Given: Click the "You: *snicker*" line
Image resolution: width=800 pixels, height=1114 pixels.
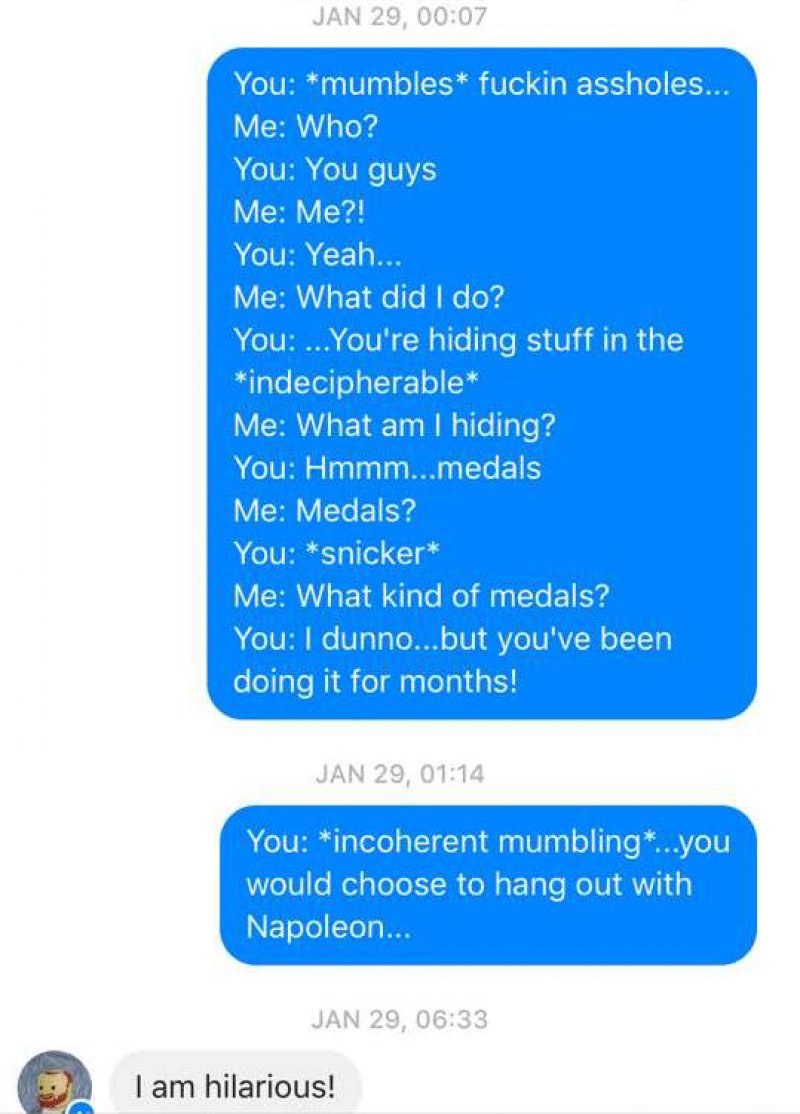Looking at the screenshot, I should click(337, 553).
